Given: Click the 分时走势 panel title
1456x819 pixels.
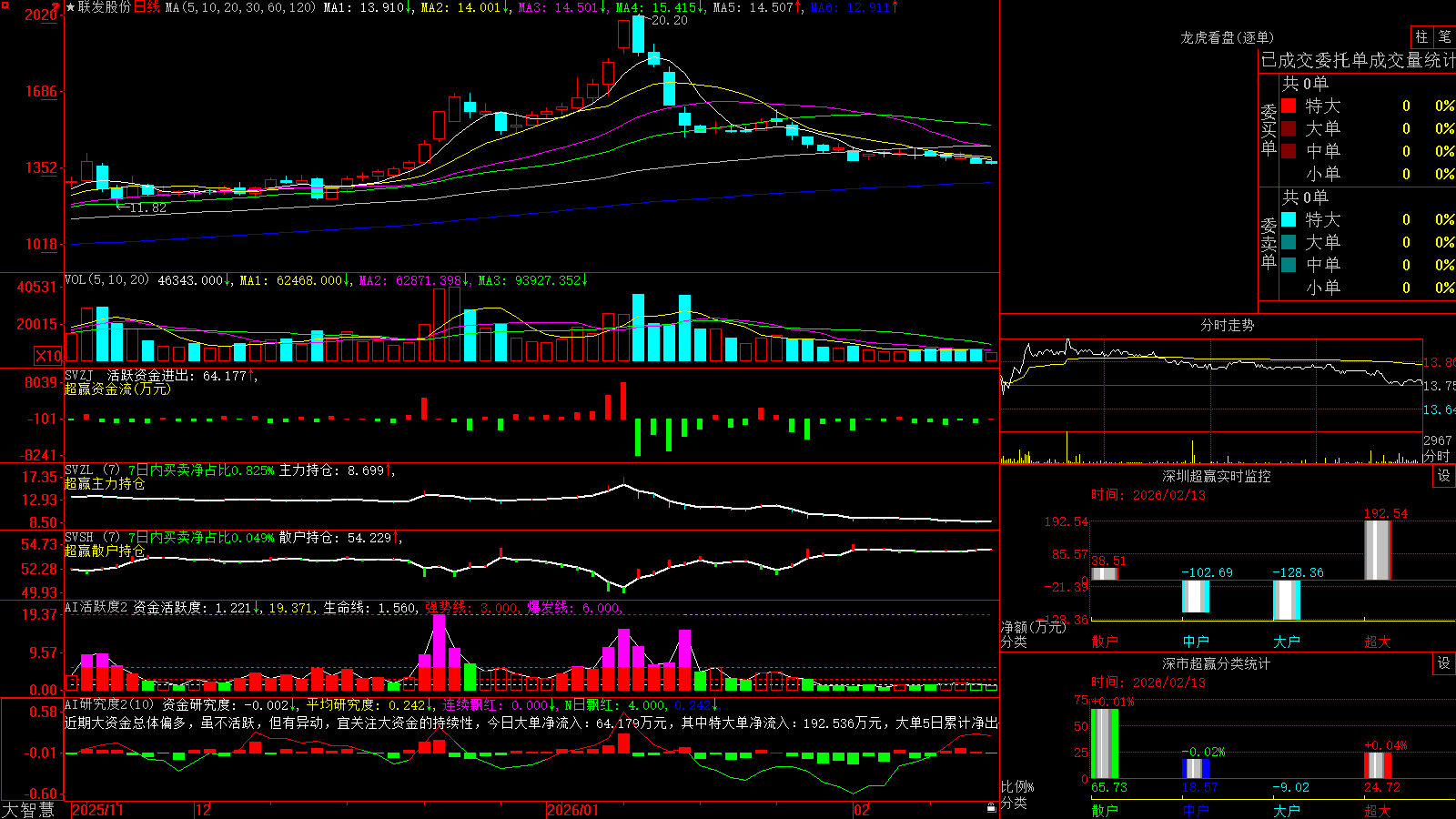Looking at the screenshot, I should pos(1227,325).
